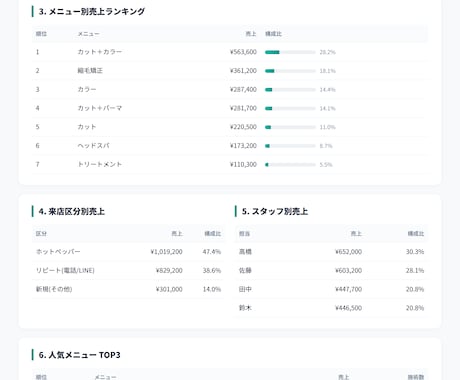Screen dimensions: 460x380
Task: Click the 30.3% staff share
Action: (415, 252)
